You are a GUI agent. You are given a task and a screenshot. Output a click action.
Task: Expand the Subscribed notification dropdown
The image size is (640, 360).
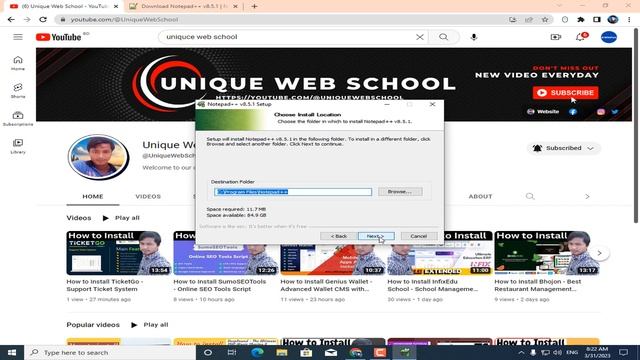[x=563, y=148]
